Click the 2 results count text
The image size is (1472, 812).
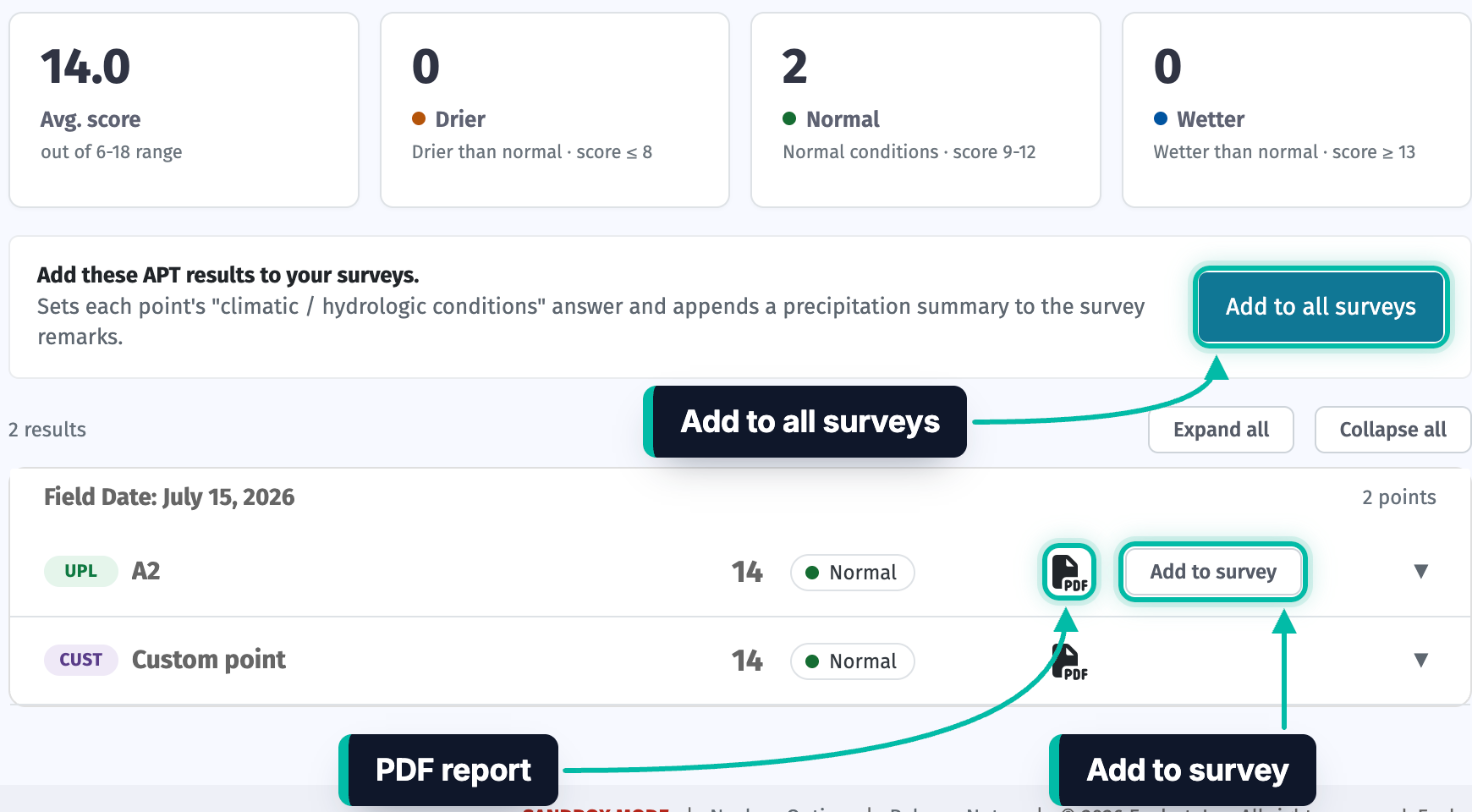point(47,430)
